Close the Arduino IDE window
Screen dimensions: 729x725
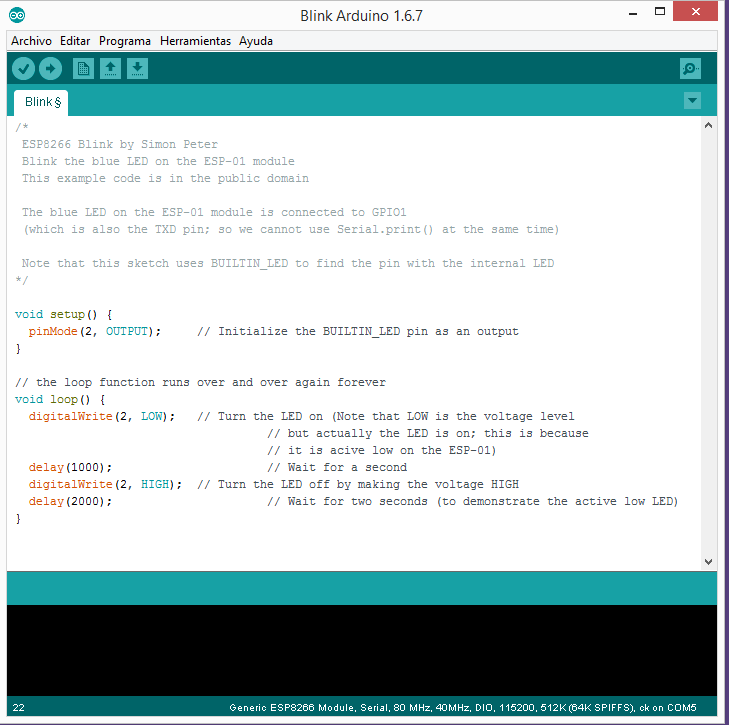(x=696, y=12)
